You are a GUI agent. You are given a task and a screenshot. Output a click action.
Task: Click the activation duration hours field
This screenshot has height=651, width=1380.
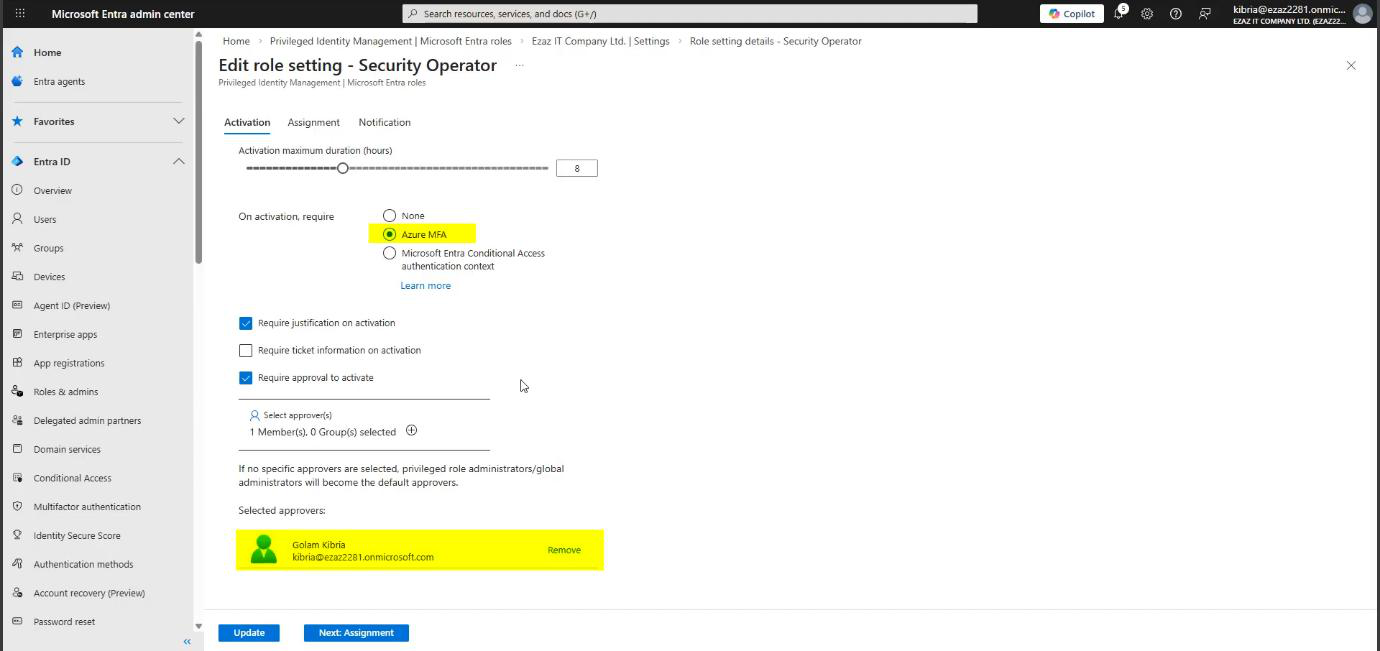coord(577,168)
